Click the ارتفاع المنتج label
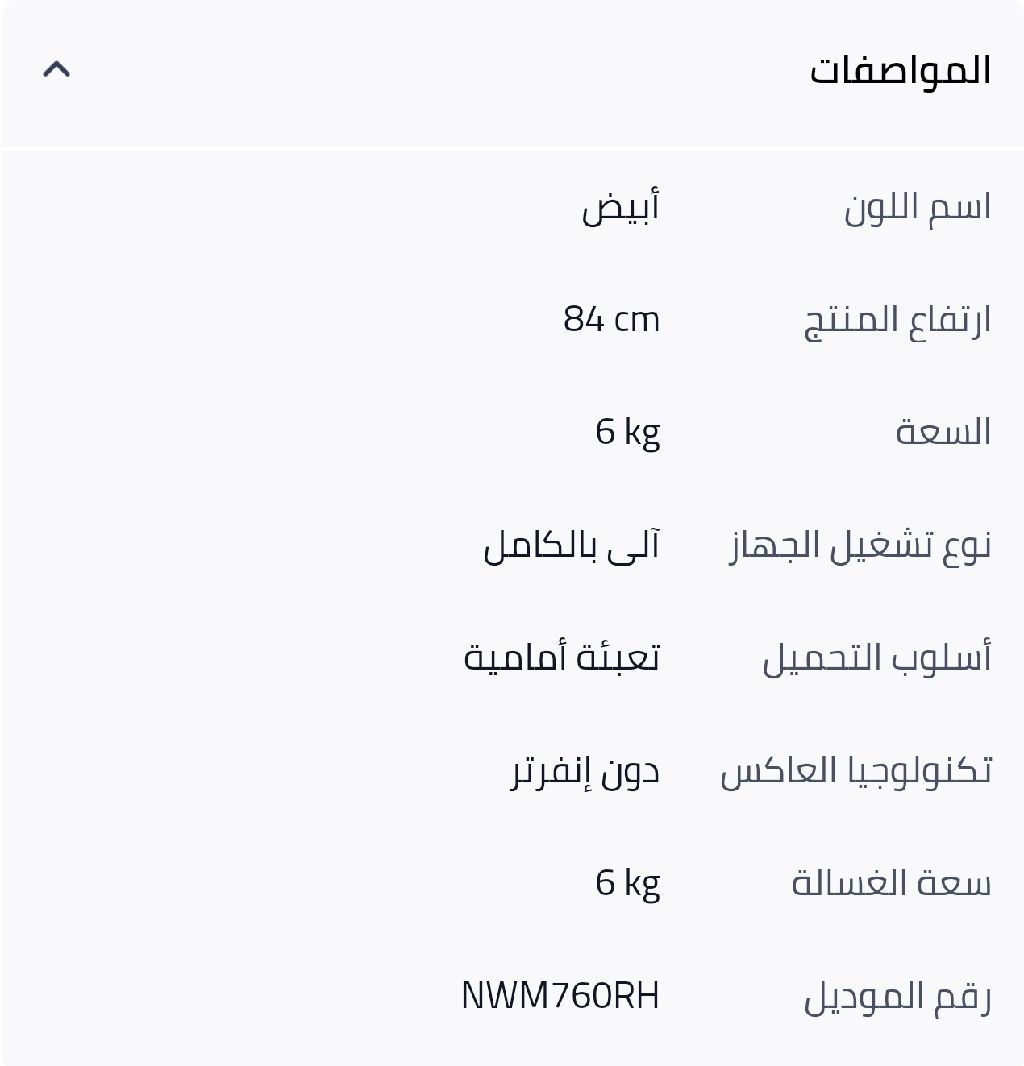The width and height of the screenshot is (1024, 1066). pos(897,321)
